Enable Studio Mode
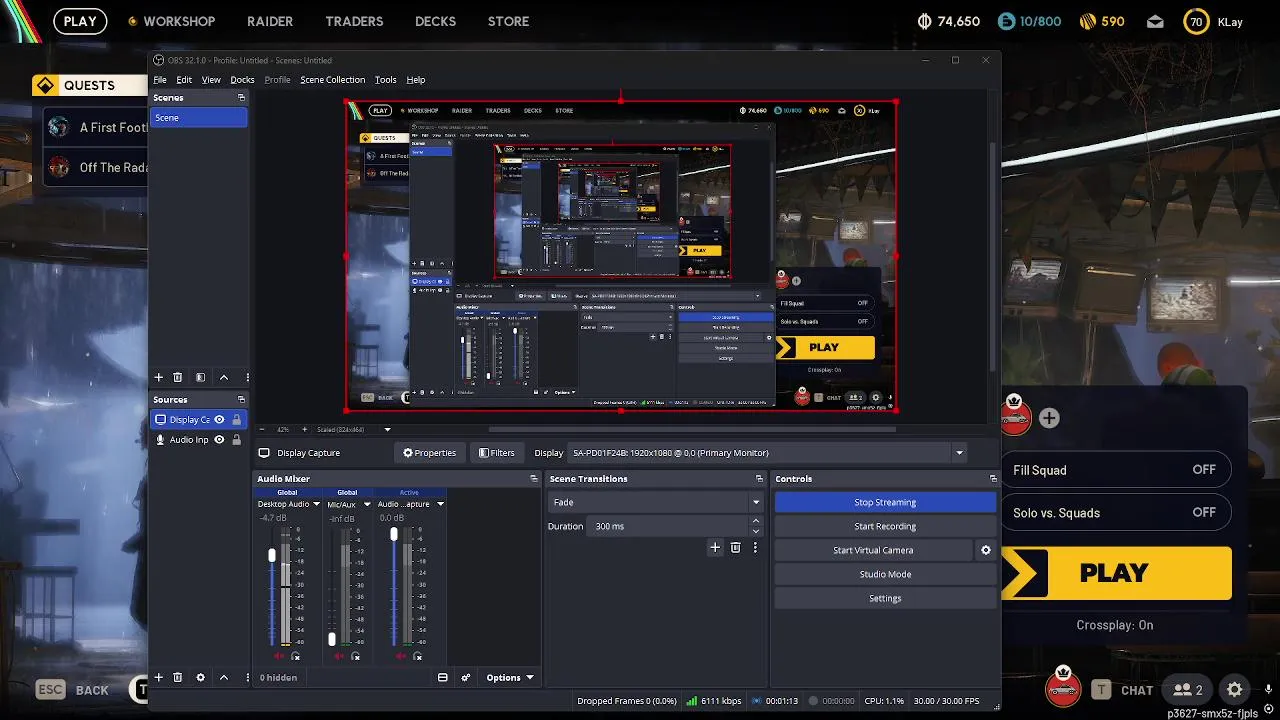 (885, 574)
